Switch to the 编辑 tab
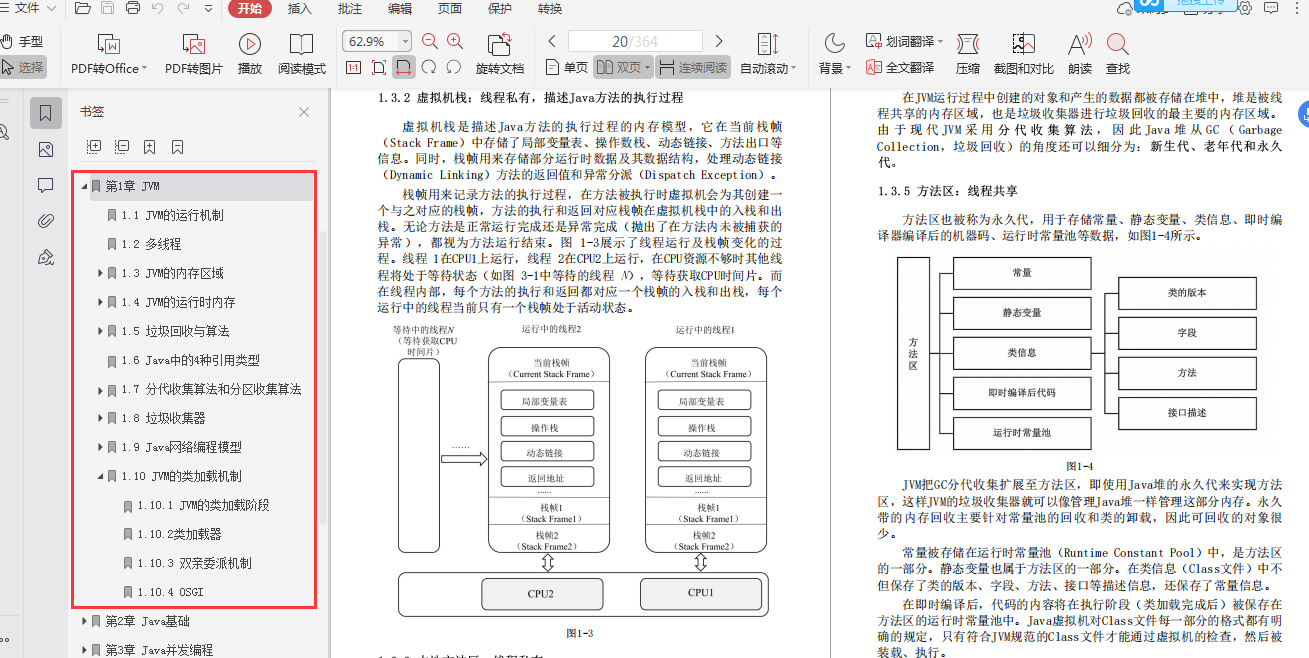 400,9
